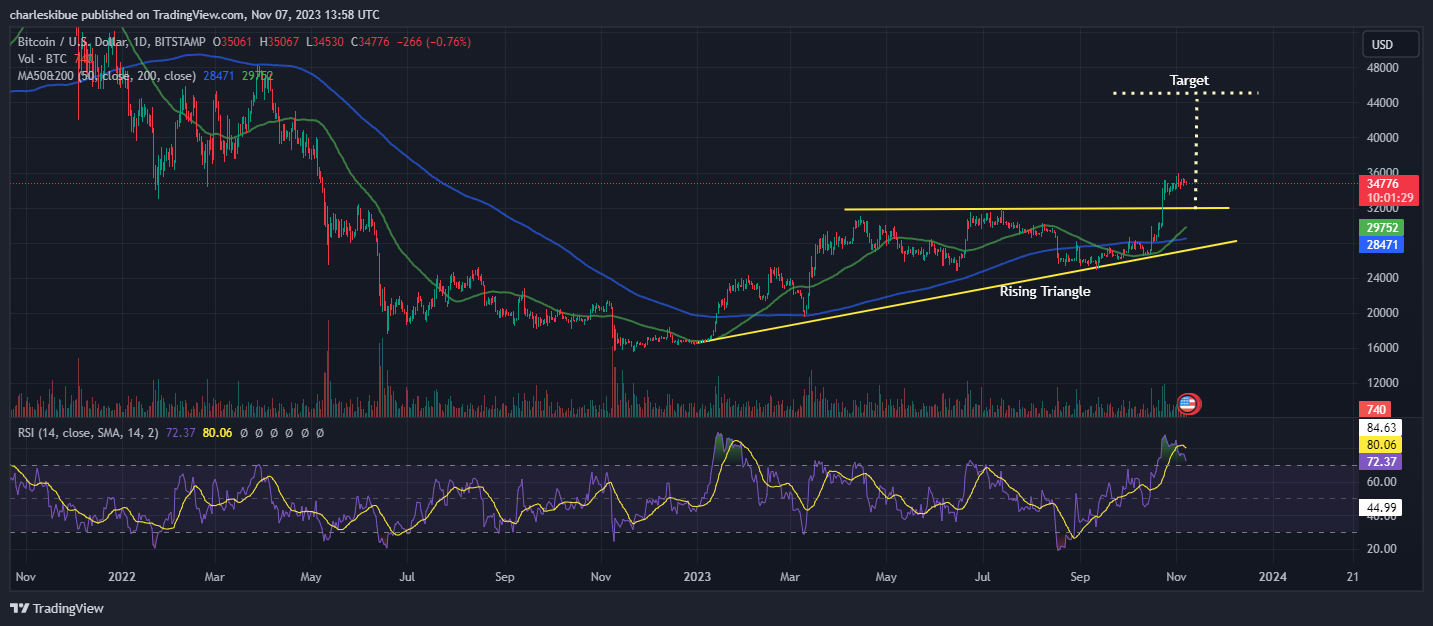
Task: Click the 2024 time-axis label
Action: [x=1273, y=577]
